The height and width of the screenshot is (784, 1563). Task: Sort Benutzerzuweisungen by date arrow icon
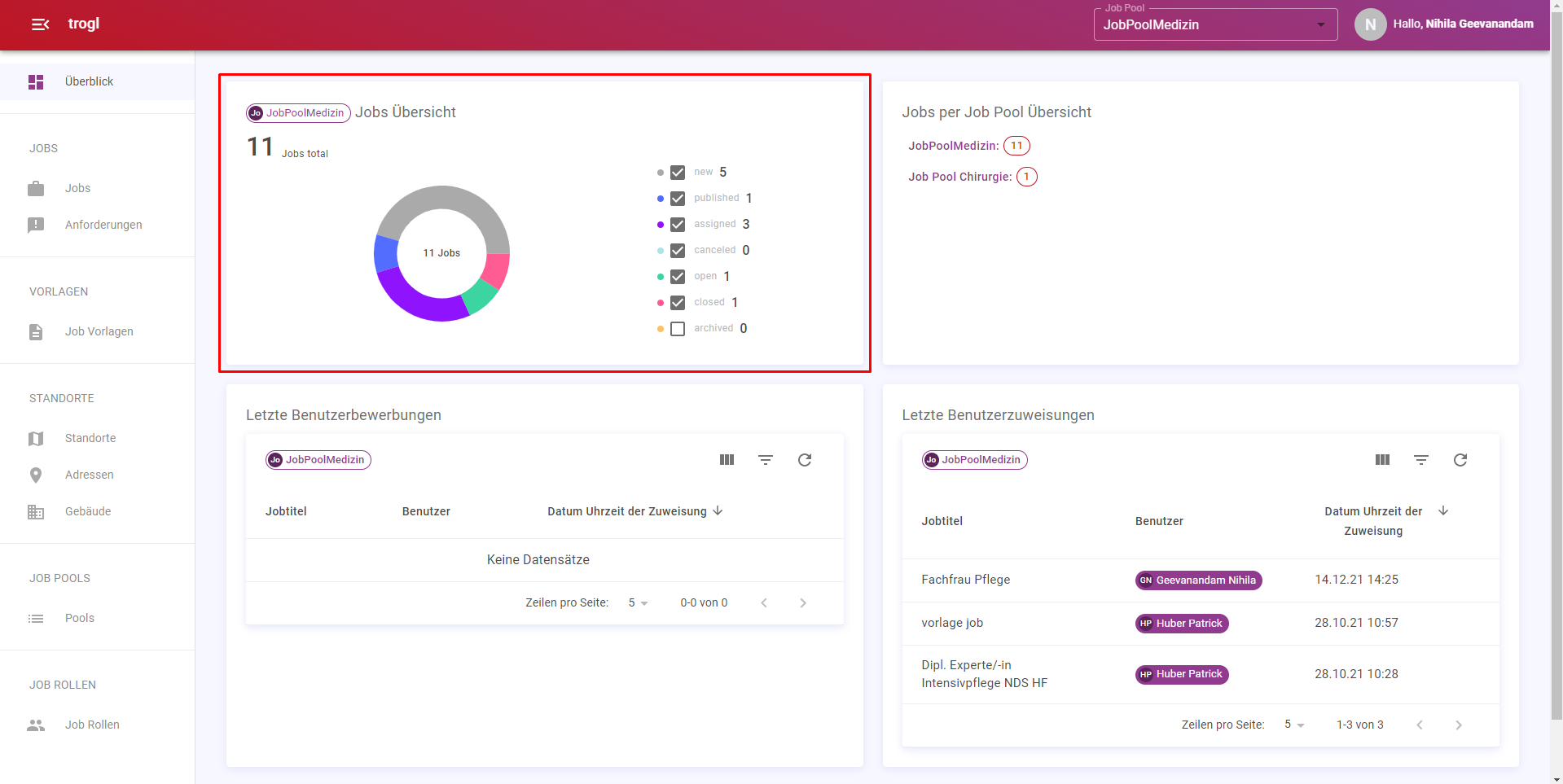coord(1443,510)
